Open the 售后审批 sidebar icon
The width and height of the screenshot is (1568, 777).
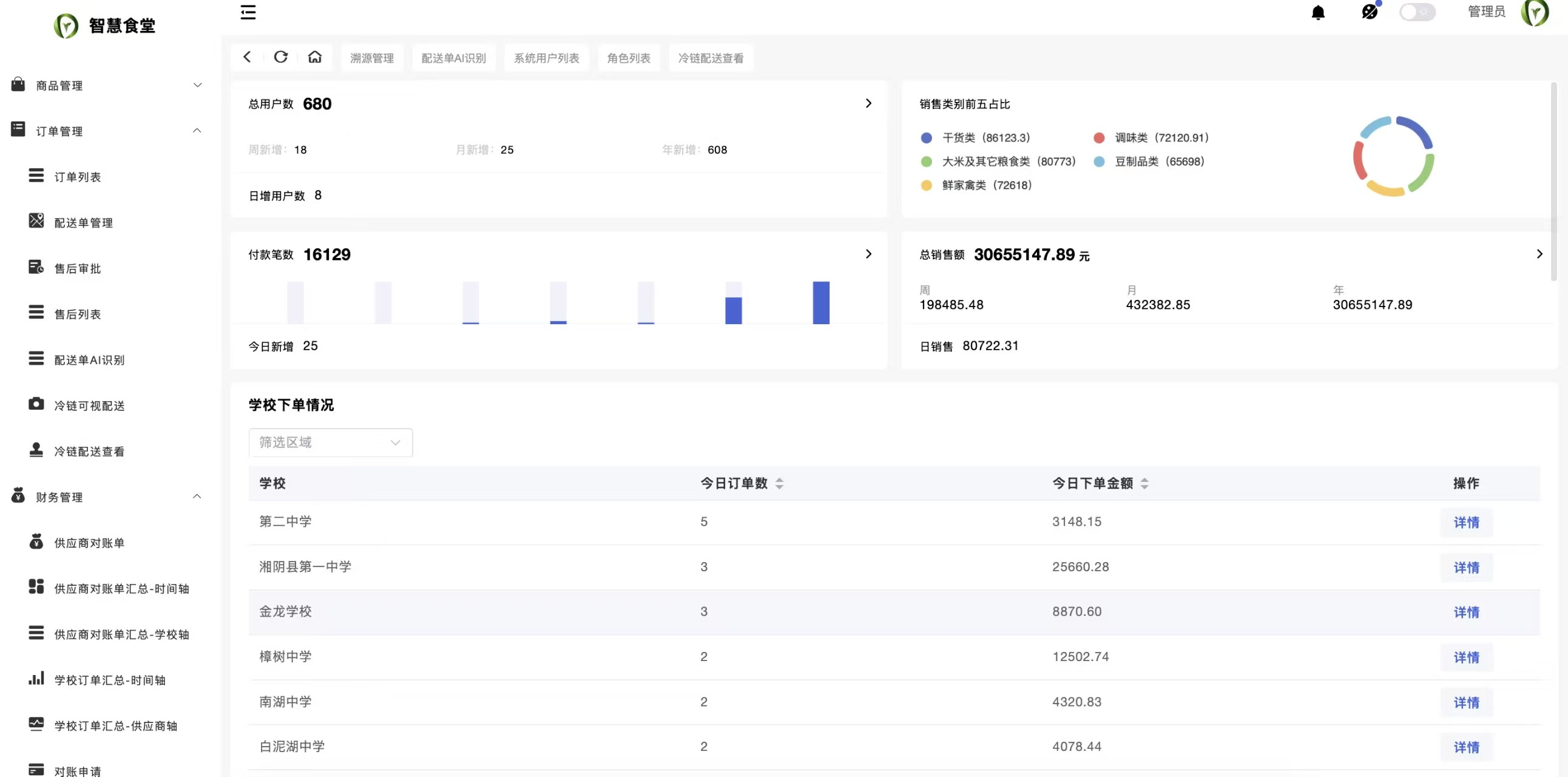(36, 267)
